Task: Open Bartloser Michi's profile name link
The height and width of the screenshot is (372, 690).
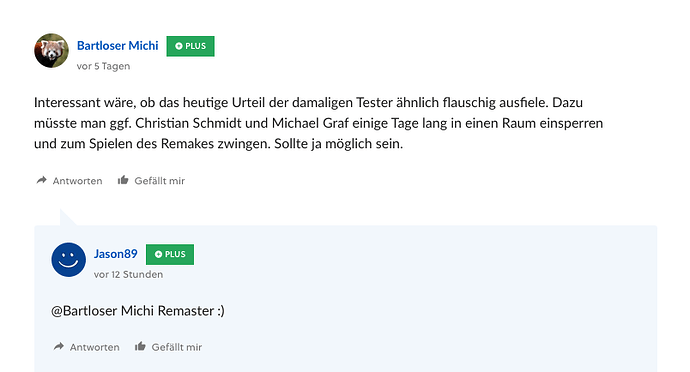Action: (x=117, y=46)
